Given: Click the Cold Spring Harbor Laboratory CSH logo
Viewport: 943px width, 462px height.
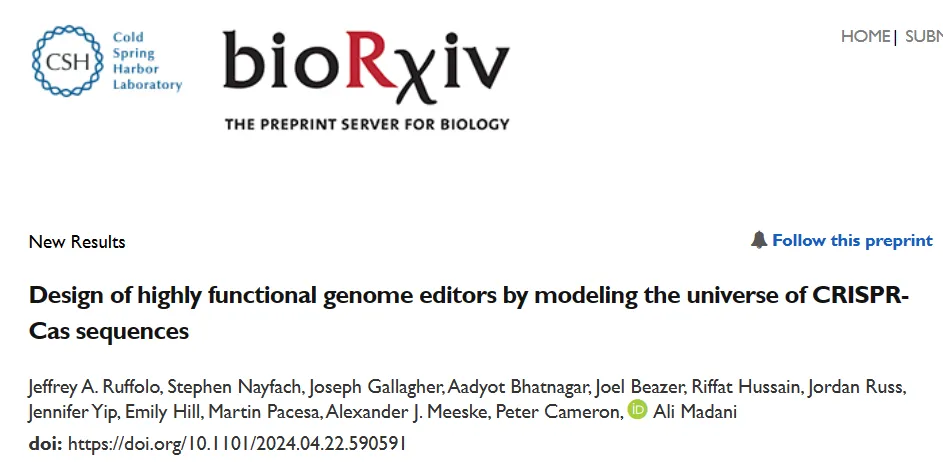Looking at the screenshot, I should coord(106,61).
